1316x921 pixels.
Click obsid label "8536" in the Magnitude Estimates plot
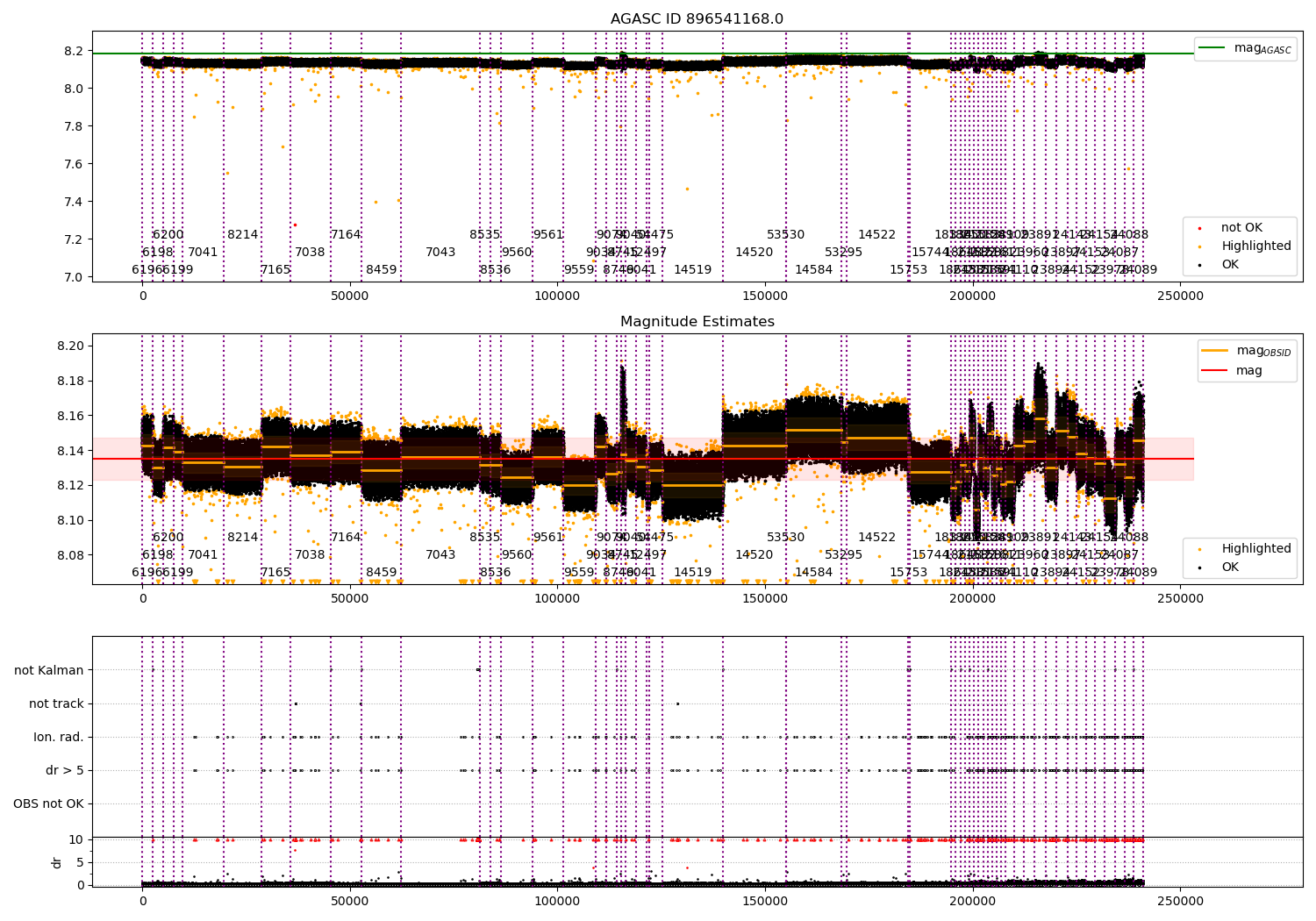(496, 573)
